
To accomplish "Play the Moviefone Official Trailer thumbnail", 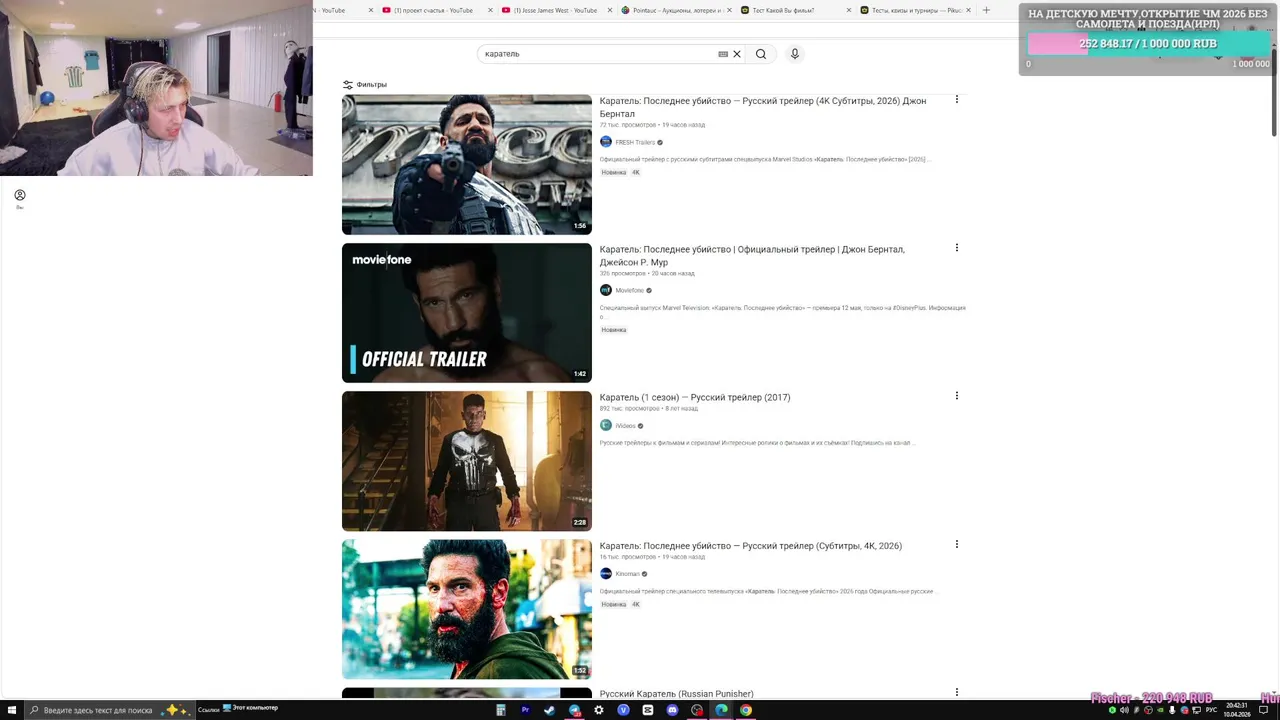I will pyautogui.click(x=467, y=313).
